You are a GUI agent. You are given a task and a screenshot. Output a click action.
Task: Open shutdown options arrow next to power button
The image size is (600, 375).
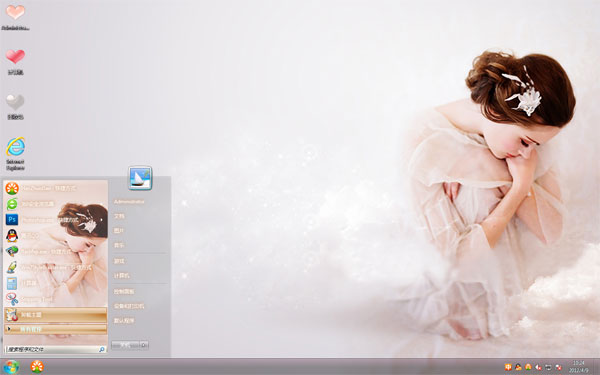[144, 345]
